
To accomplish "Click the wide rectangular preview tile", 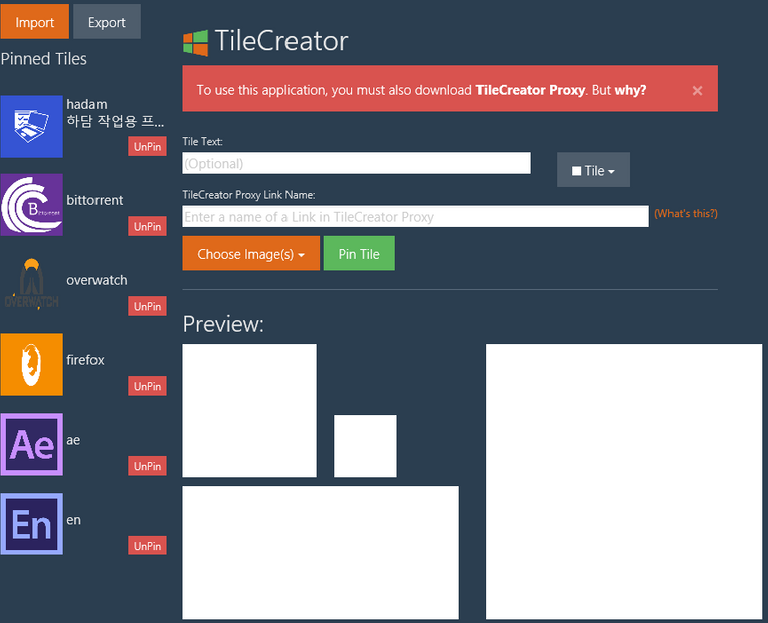I will [320, 552].
